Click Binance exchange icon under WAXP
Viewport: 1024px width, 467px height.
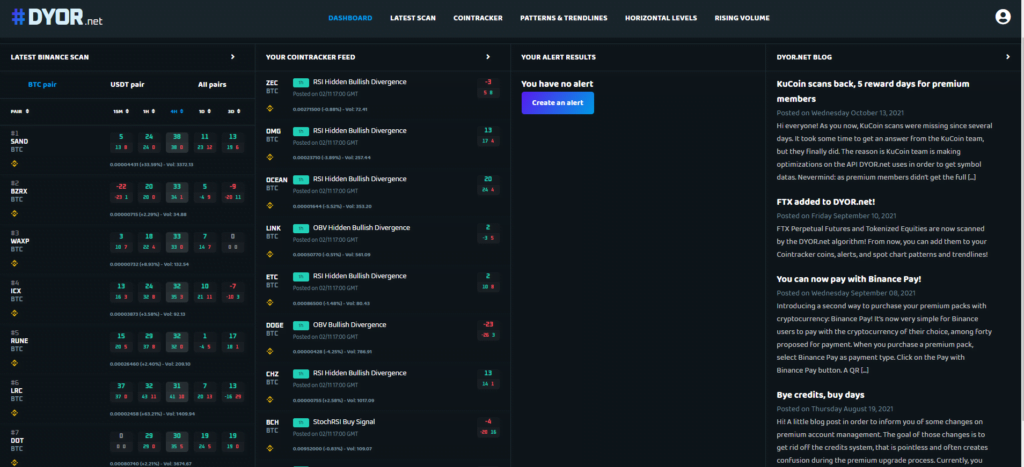(x=14, y=264)
